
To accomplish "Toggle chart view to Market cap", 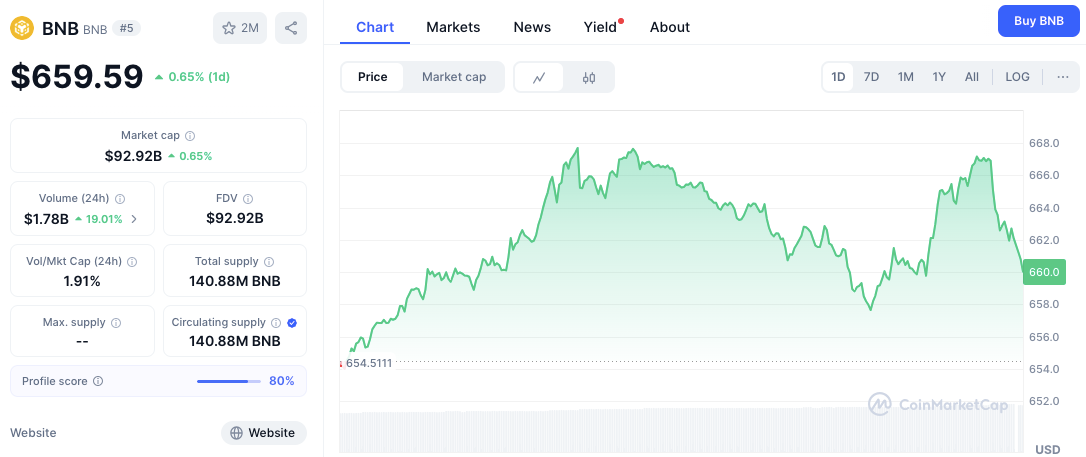I will click(x=454, y=77).
